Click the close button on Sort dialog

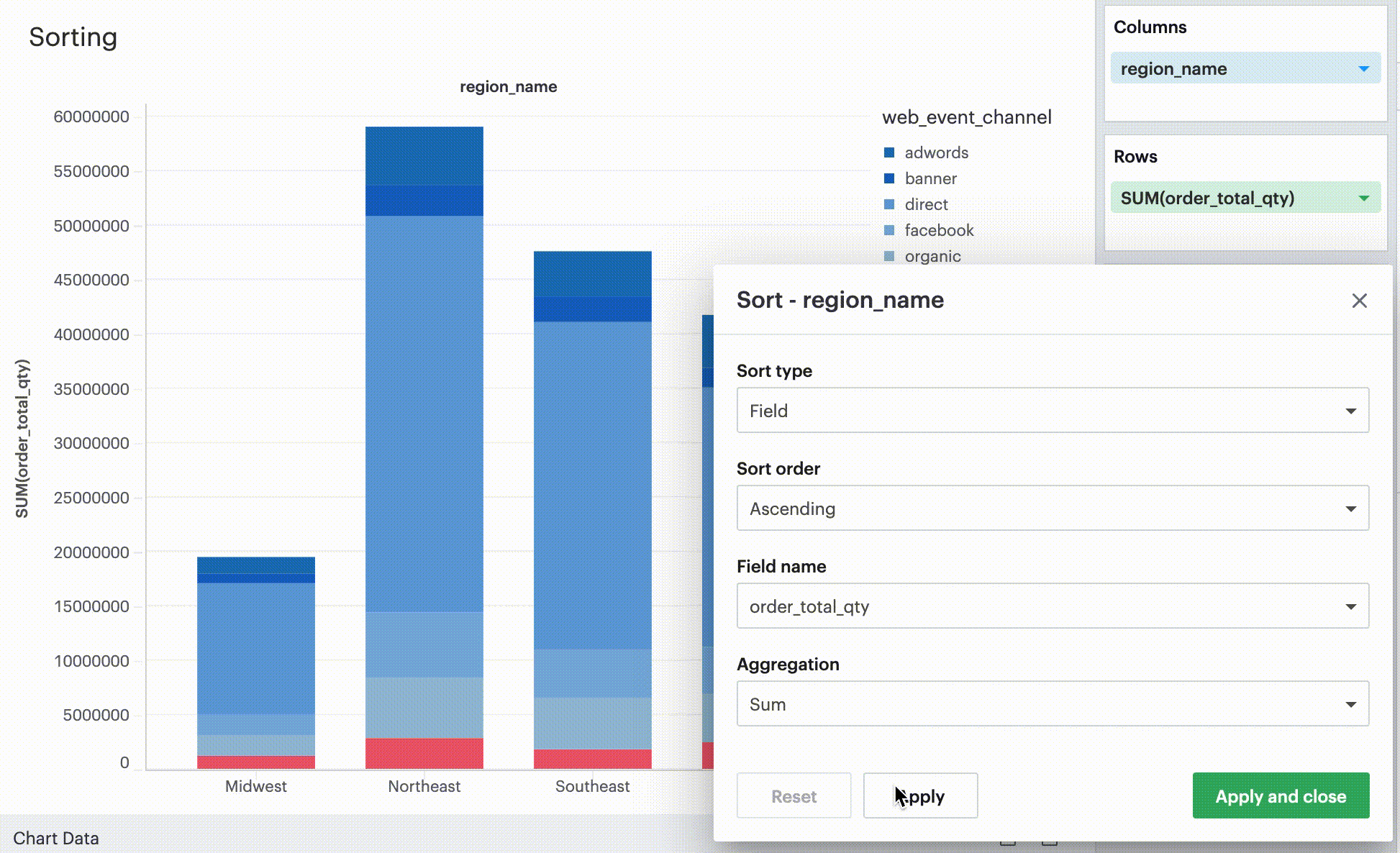(x=1359, y=300)
